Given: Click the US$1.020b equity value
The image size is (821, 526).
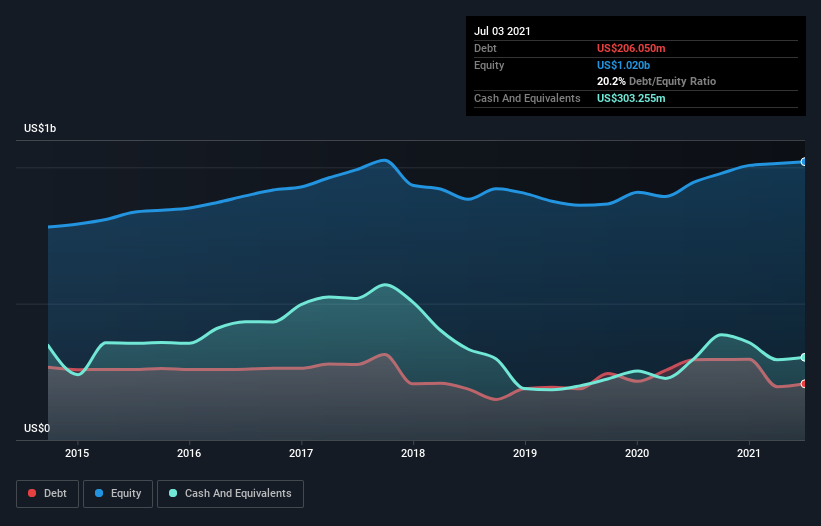Looking at the screenshot, I should [x=623, y=65].
